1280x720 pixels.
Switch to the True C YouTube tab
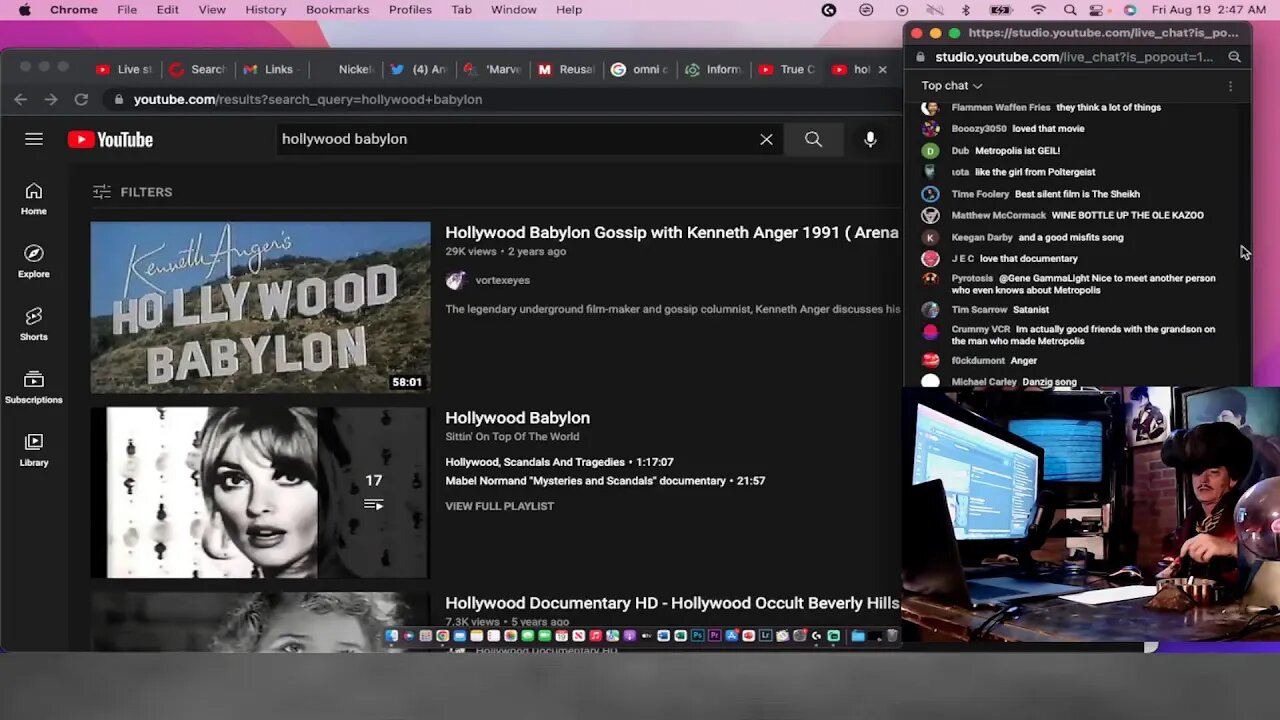click(x=788, y=69)
